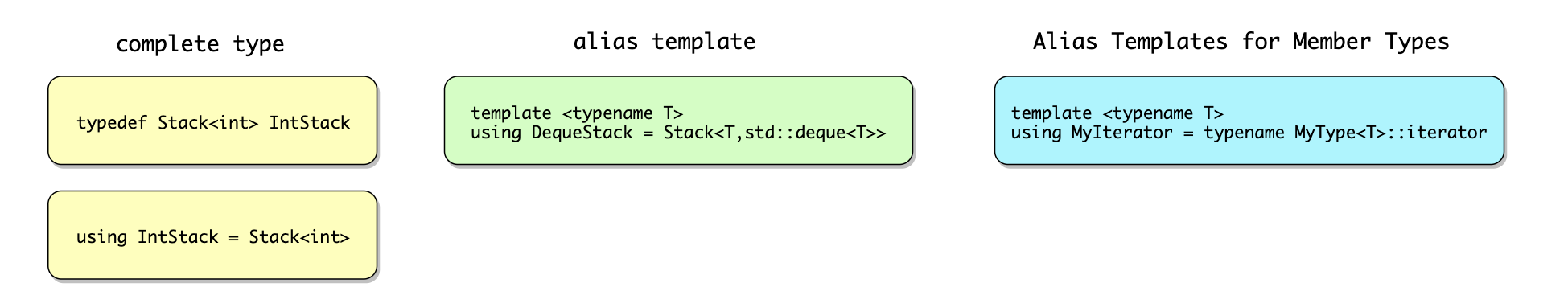Image resolution: width=1568 pixels, height=308 pixels.
Task: Select "IntStack" in the using IntStack box
Action: (178, 237)
